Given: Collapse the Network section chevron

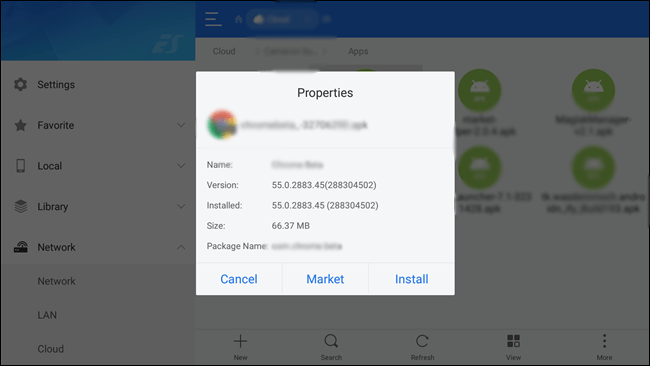Looking at the screenshot, I should click(x=181, y=247).
